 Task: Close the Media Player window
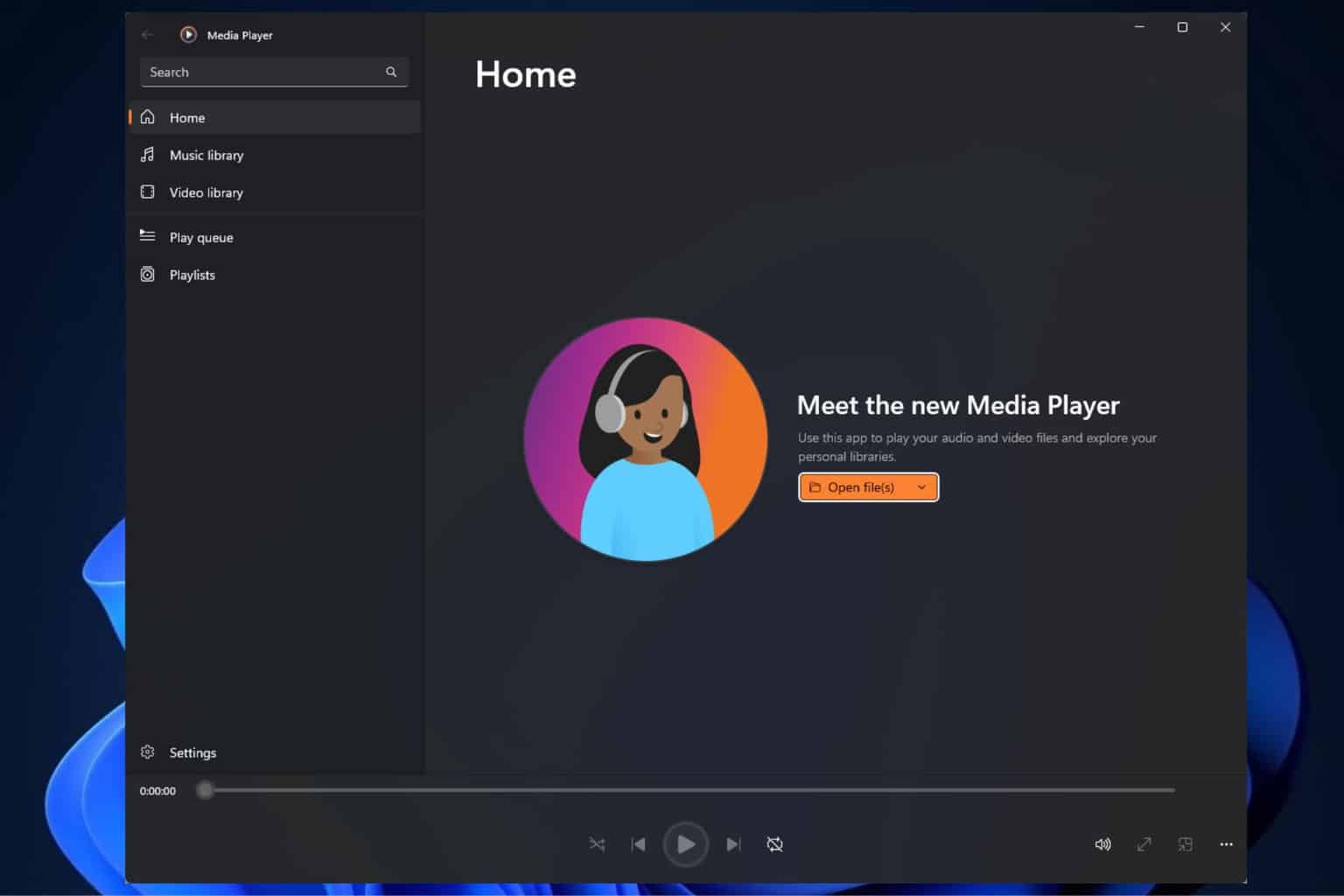1225,27
